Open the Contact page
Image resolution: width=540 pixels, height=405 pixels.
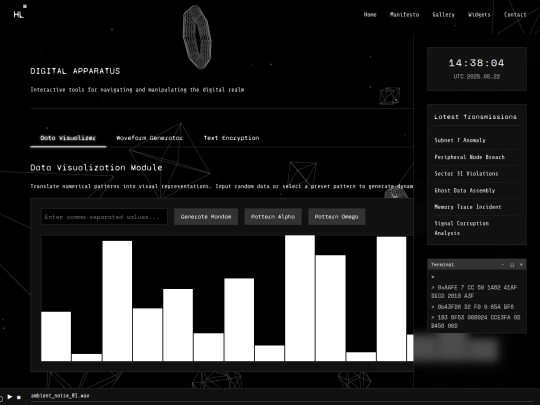[515, 14]
